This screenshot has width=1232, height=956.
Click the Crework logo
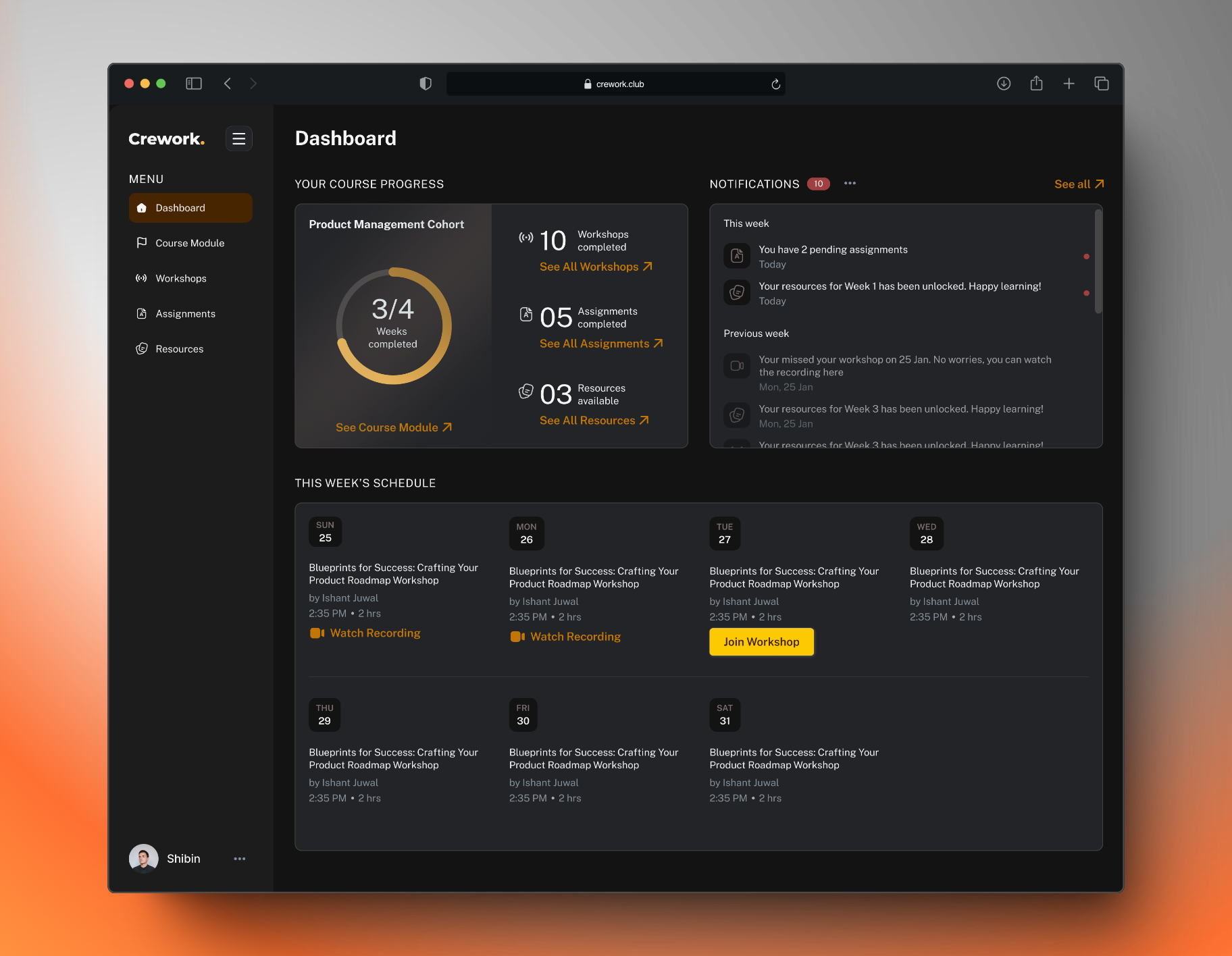[166, 139]
